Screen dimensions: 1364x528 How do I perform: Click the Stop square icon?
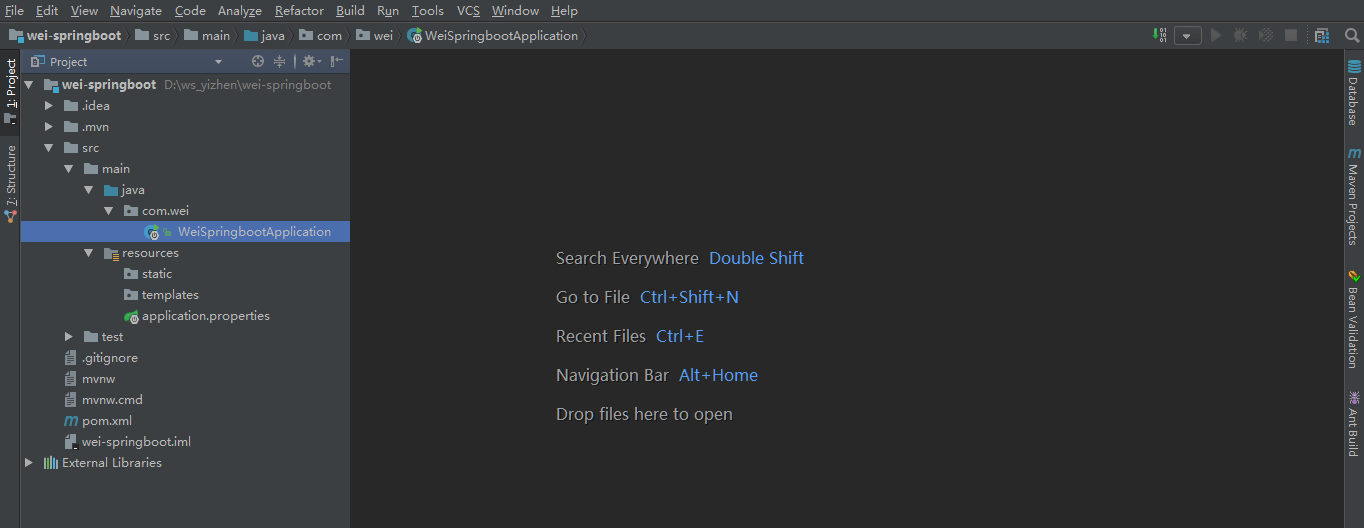pos(1291,35)
